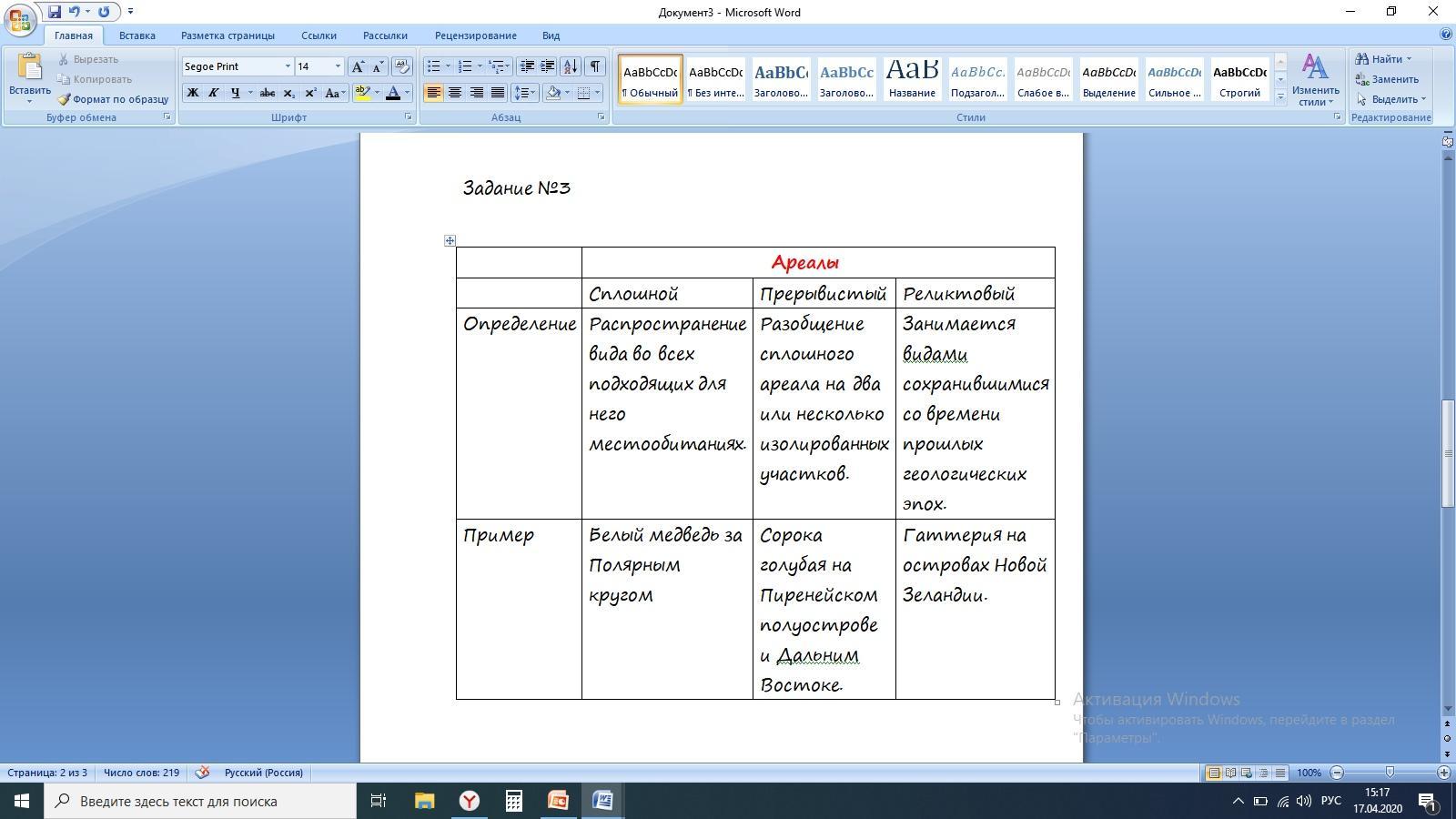Click Windows search box in taskbar

(x=200, y=801)
